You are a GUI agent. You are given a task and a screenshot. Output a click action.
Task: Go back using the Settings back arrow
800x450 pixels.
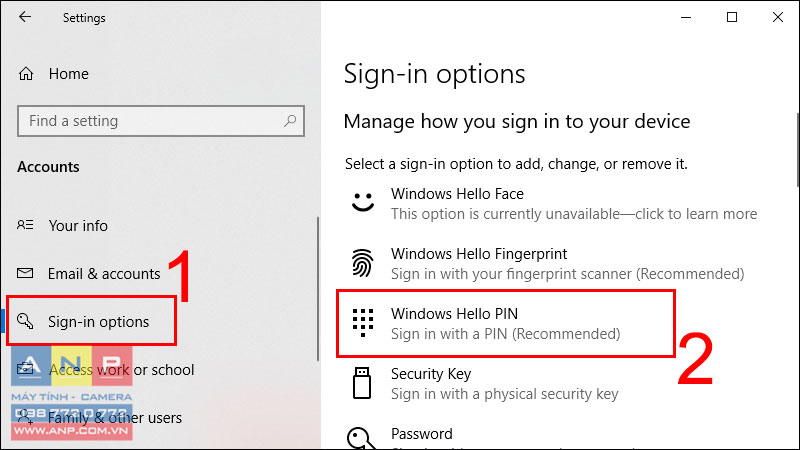coord(24,17)
